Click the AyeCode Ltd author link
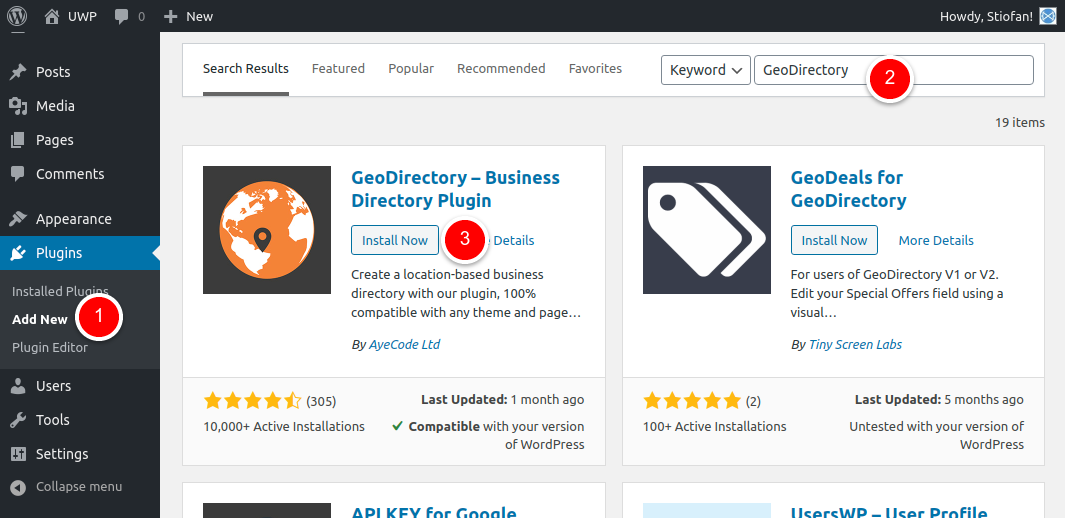The height and width of the screenshot is (518, 1065). pos(404,344)
